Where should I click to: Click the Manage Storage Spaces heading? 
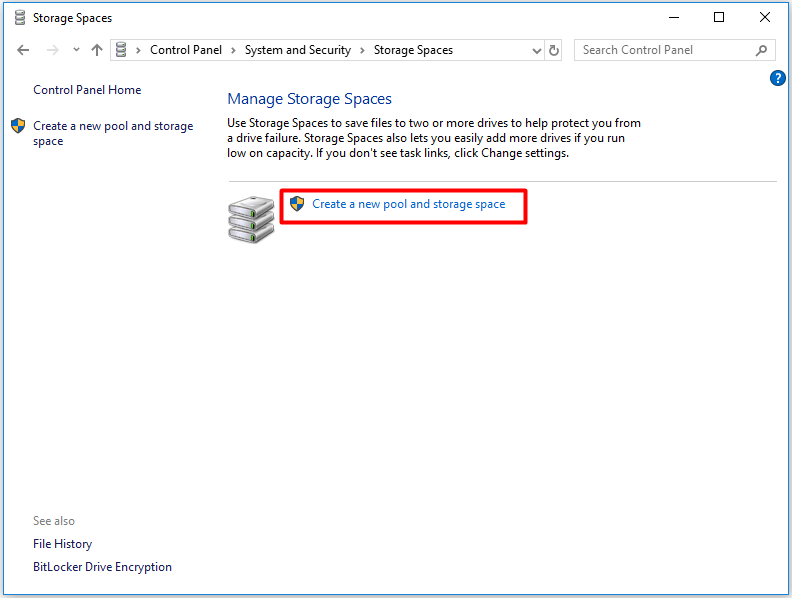tap(310, 99)
